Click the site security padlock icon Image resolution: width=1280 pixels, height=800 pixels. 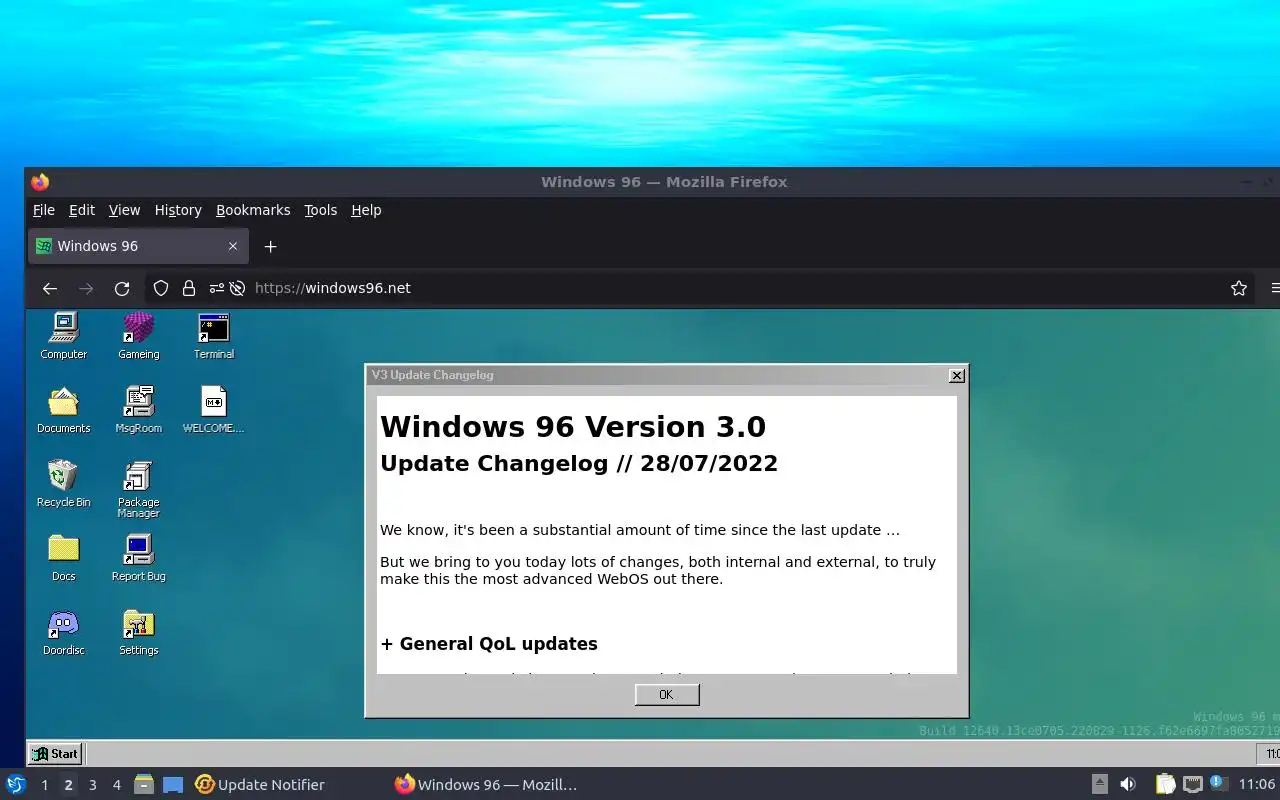(x=188, y=288)
